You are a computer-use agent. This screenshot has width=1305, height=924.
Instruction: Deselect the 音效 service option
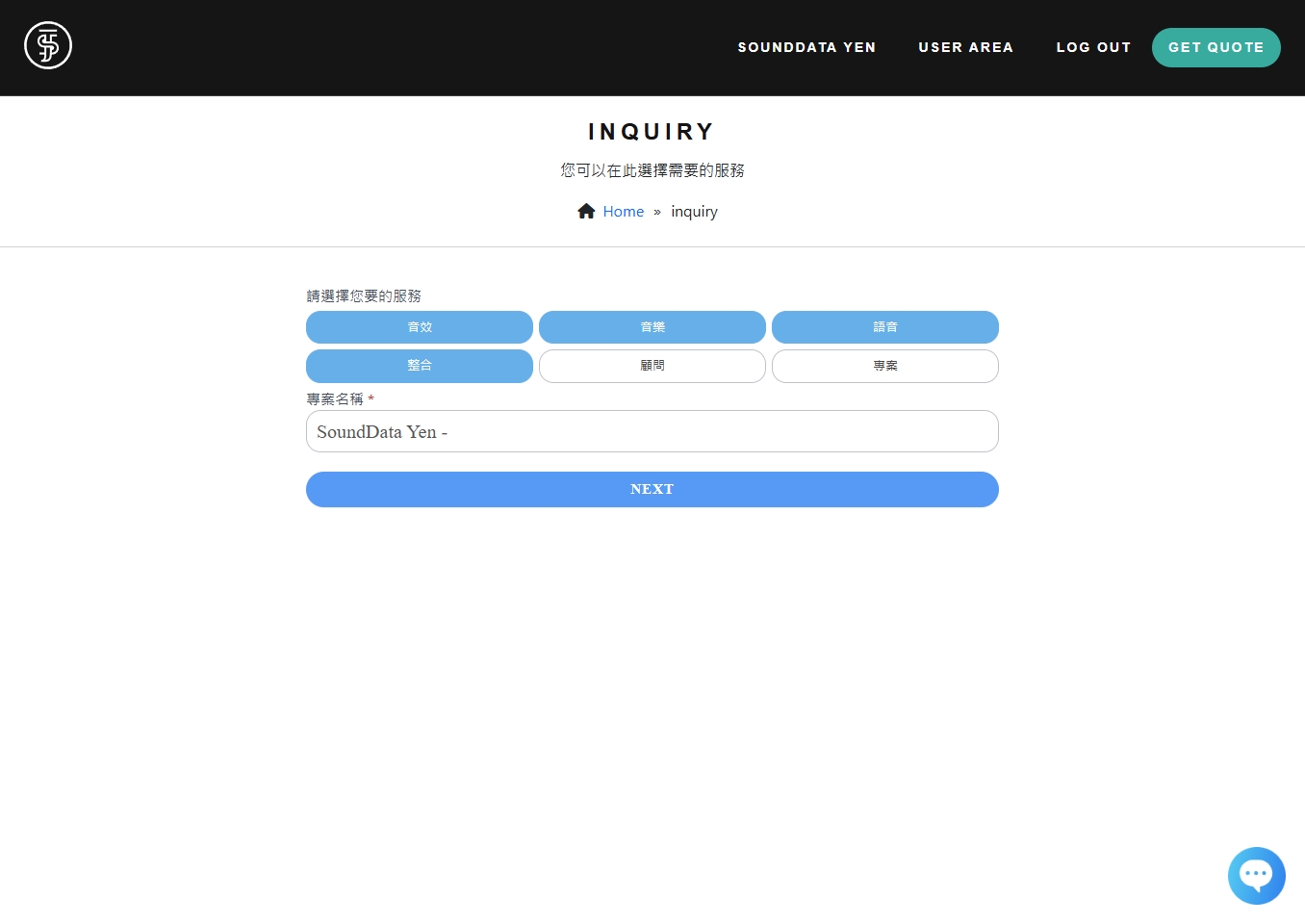tap(420, 327)
